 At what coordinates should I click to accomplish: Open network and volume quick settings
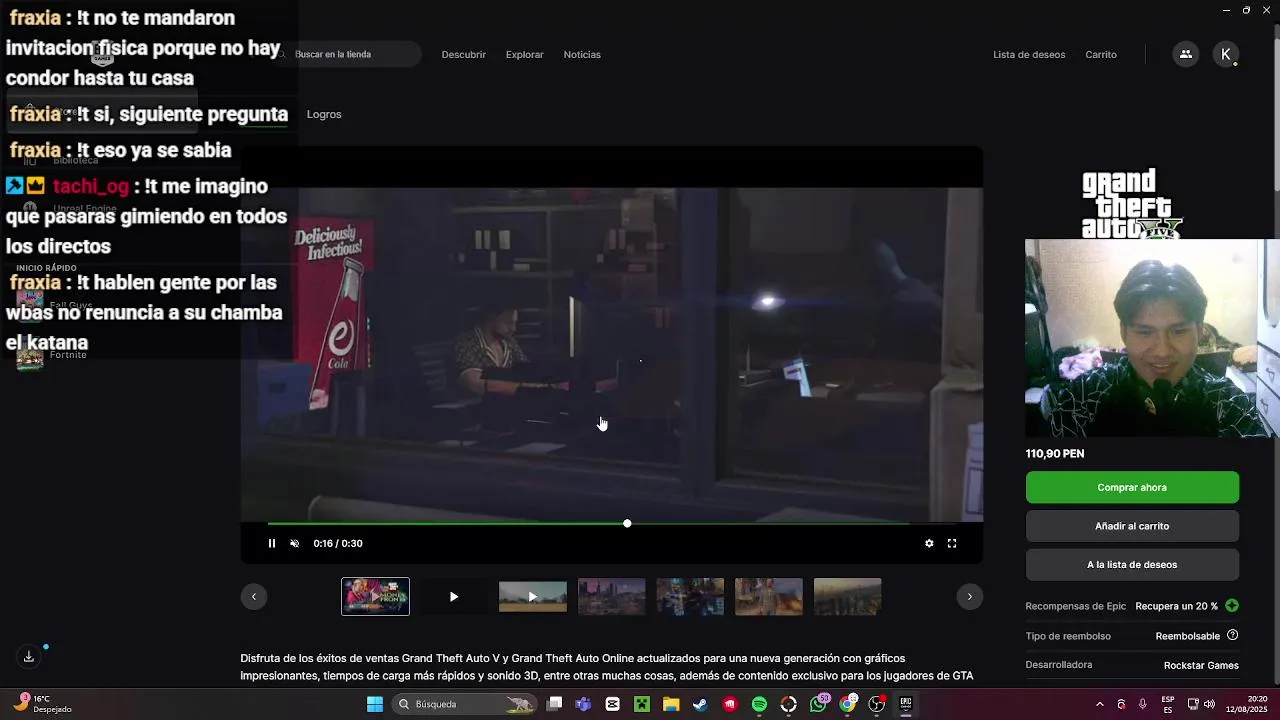point(1202,704)
